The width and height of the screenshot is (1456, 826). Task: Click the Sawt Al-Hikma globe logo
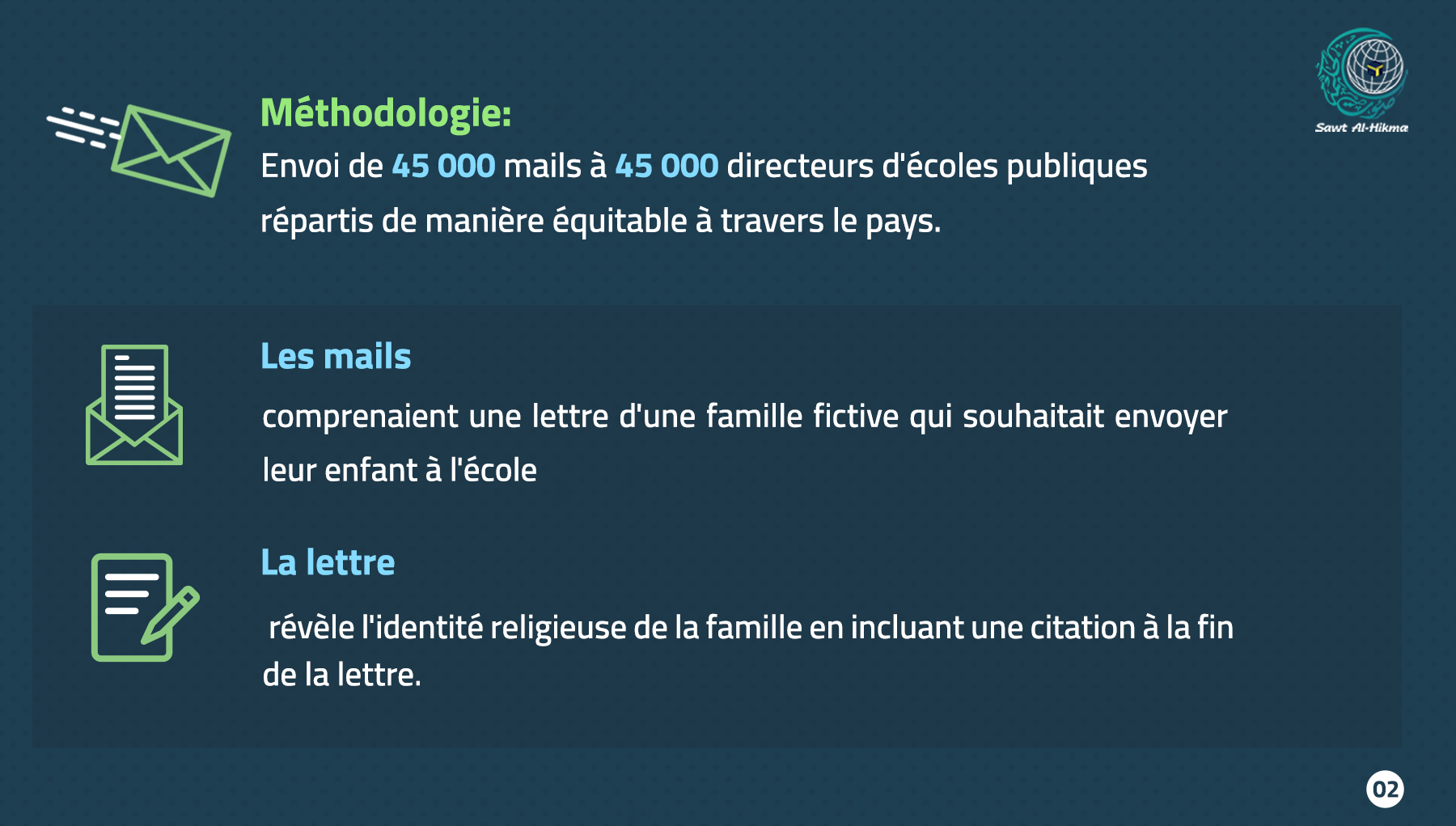click(1362, 74)
